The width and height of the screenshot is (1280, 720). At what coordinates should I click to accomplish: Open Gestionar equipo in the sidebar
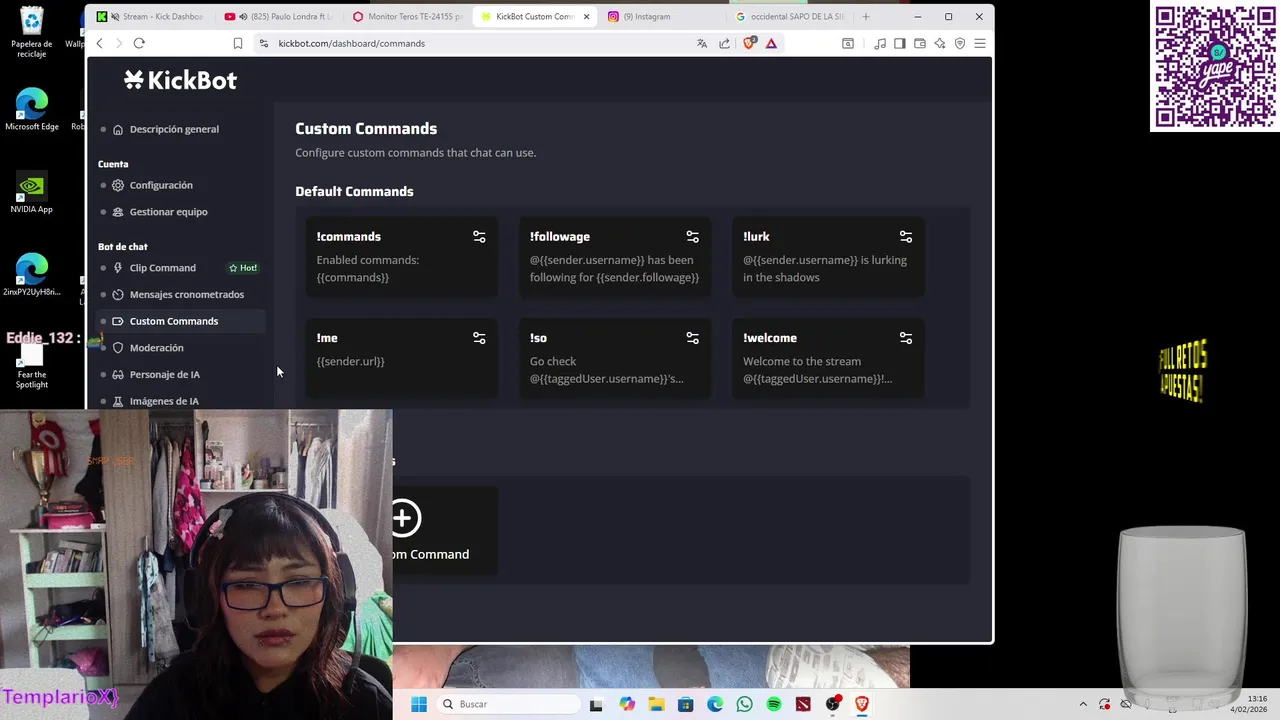[168, 212]
